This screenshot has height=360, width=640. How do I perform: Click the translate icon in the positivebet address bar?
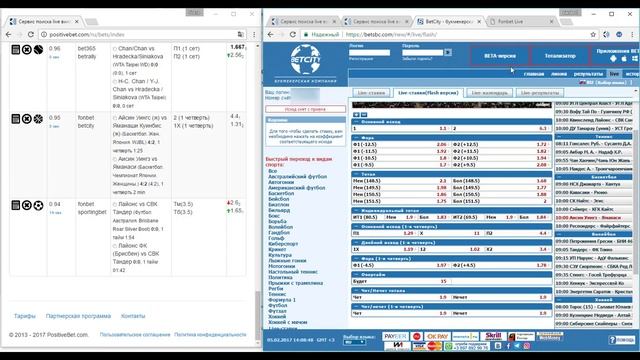tap(241, 35)
